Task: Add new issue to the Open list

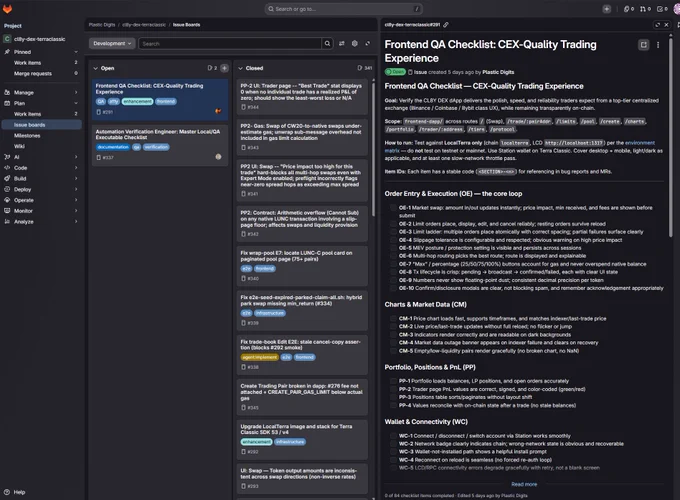Action: click(224, 68)
